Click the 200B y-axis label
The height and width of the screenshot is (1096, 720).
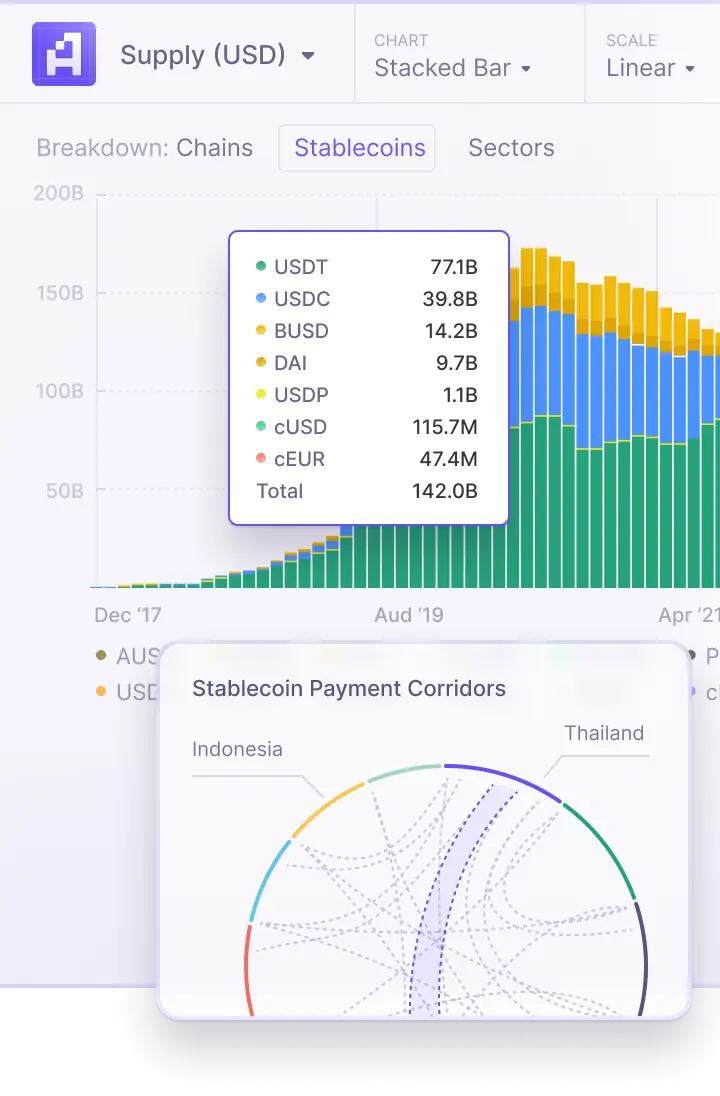pos(59,193)
